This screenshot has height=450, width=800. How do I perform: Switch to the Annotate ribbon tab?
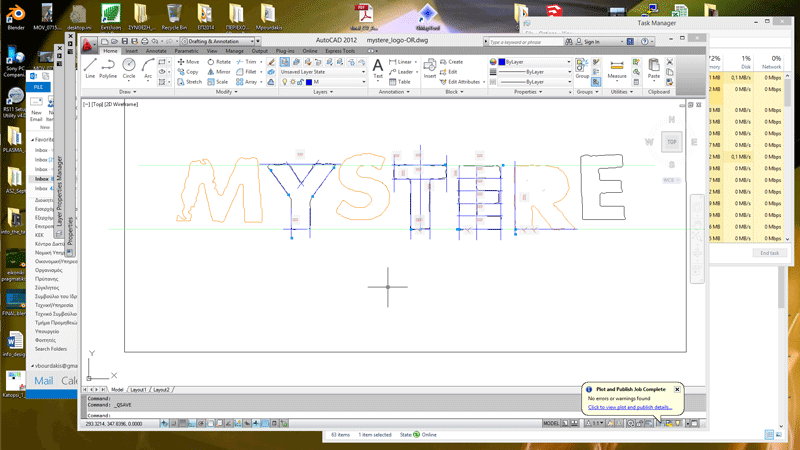pos(156,50)
